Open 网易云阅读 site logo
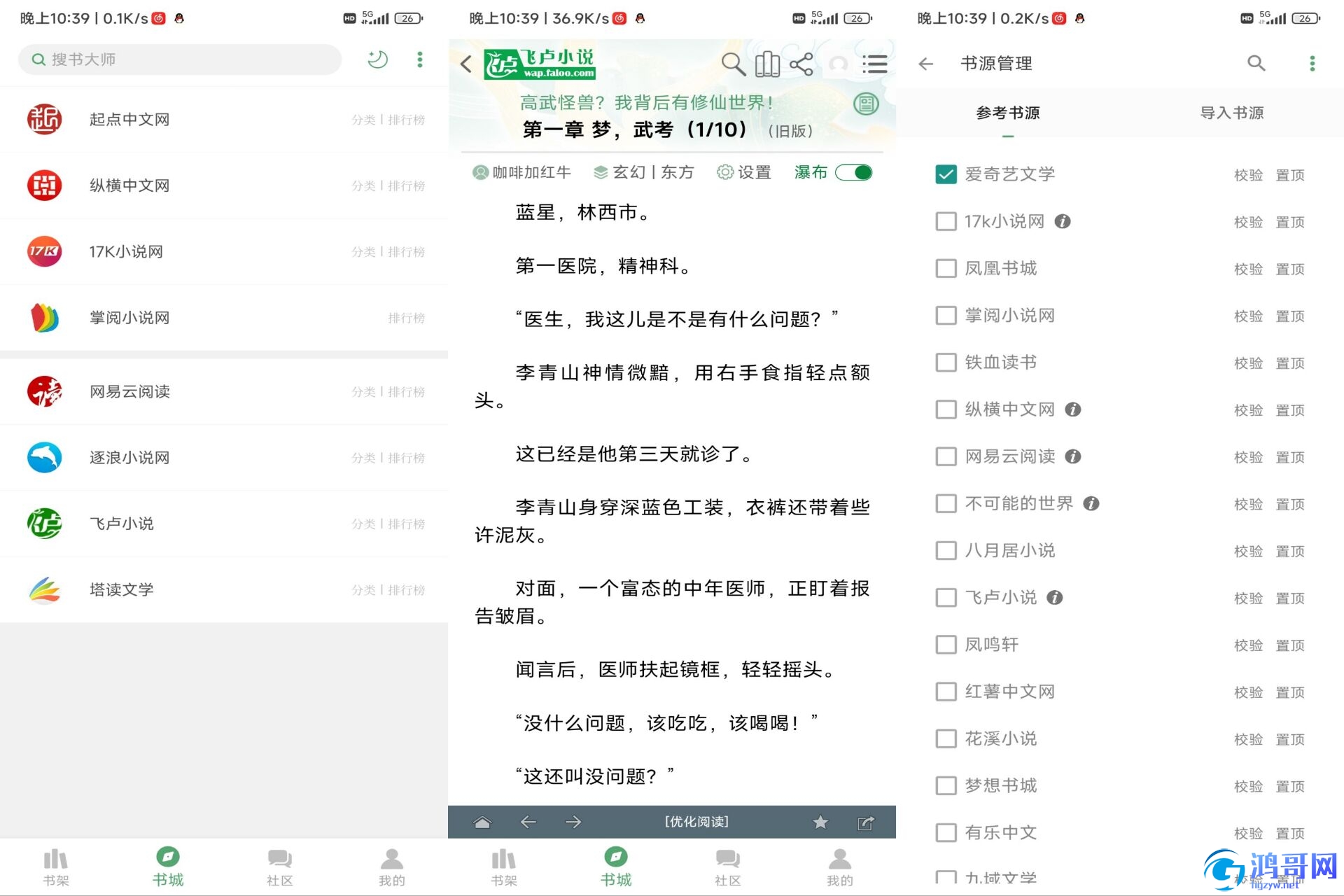This screenshot has width=1344, height=896. [44, 391]
